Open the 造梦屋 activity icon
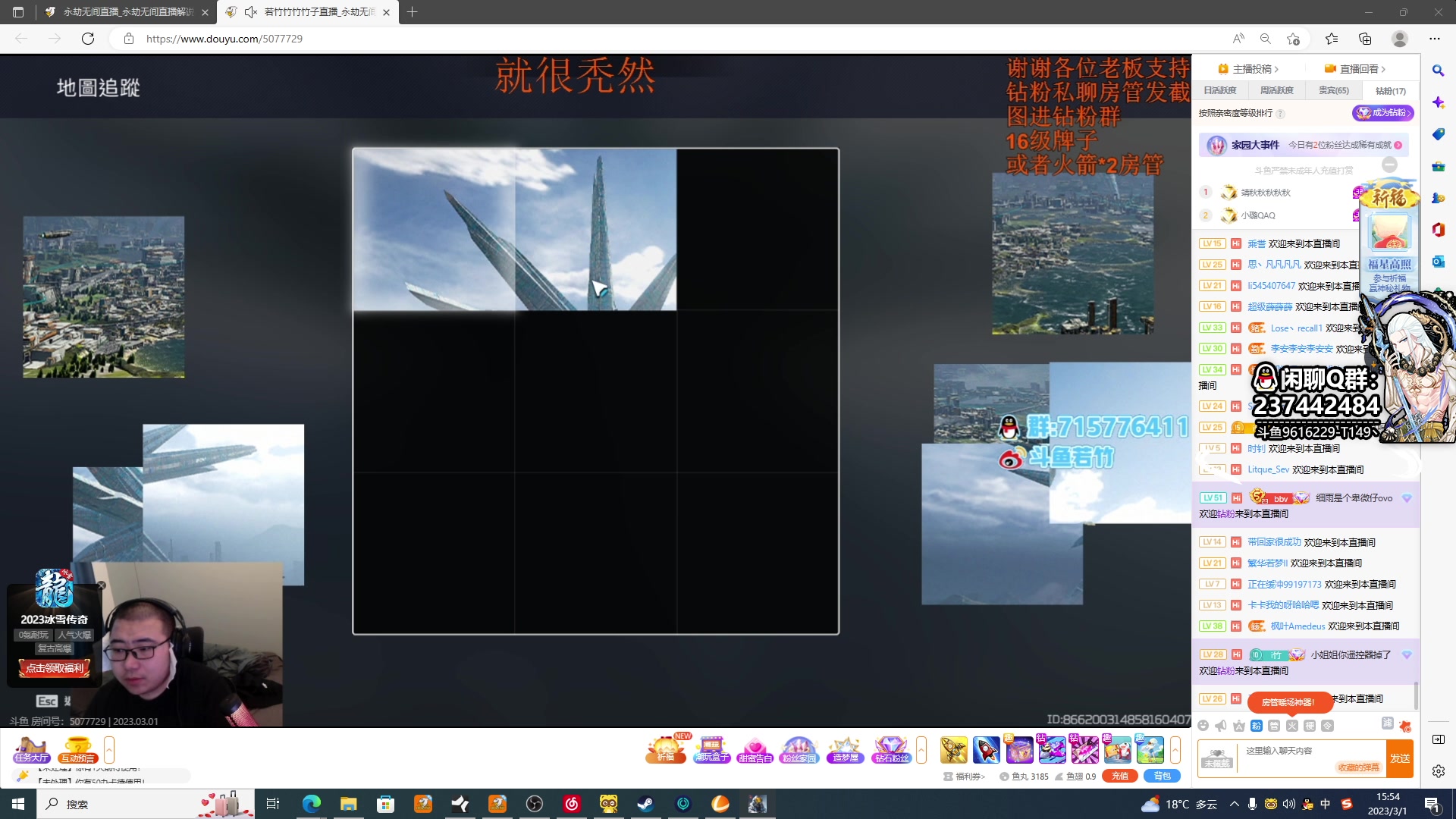1456x819 pixels. pos(845,750)
